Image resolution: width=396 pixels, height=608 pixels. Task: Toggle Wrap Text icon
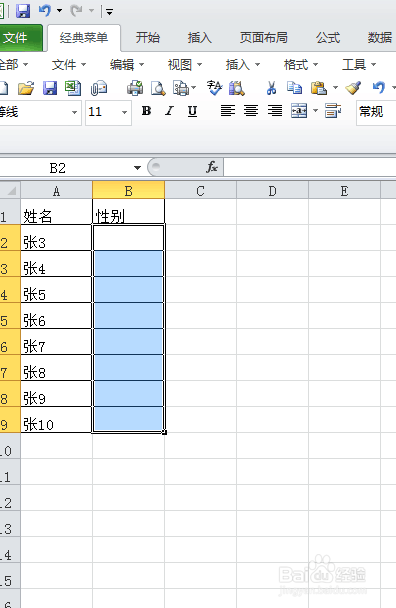point(333,111)
